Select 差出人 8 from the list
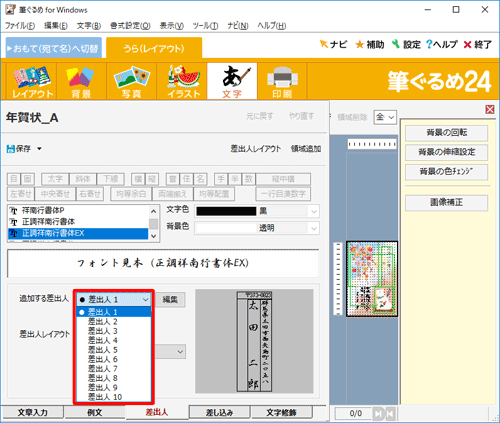This screenshot has height=423, width=500. [114, 378]
